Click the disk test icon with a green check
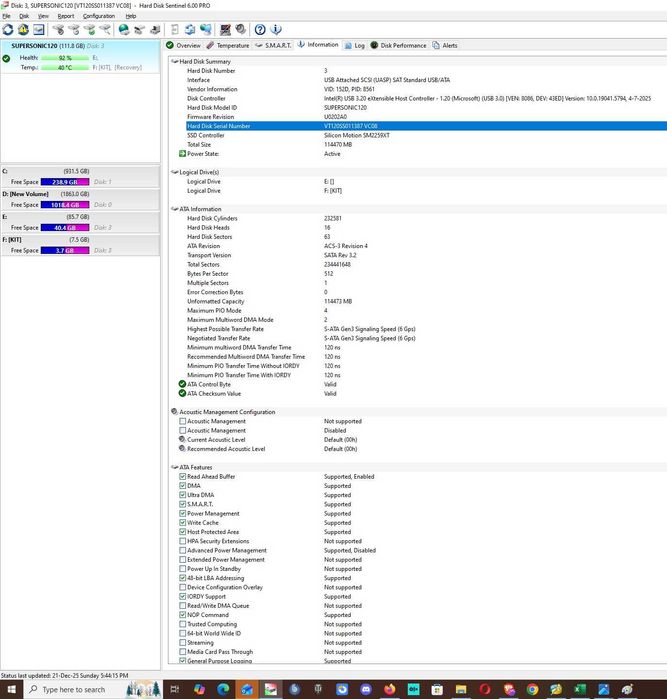 [x=90, y=30]
